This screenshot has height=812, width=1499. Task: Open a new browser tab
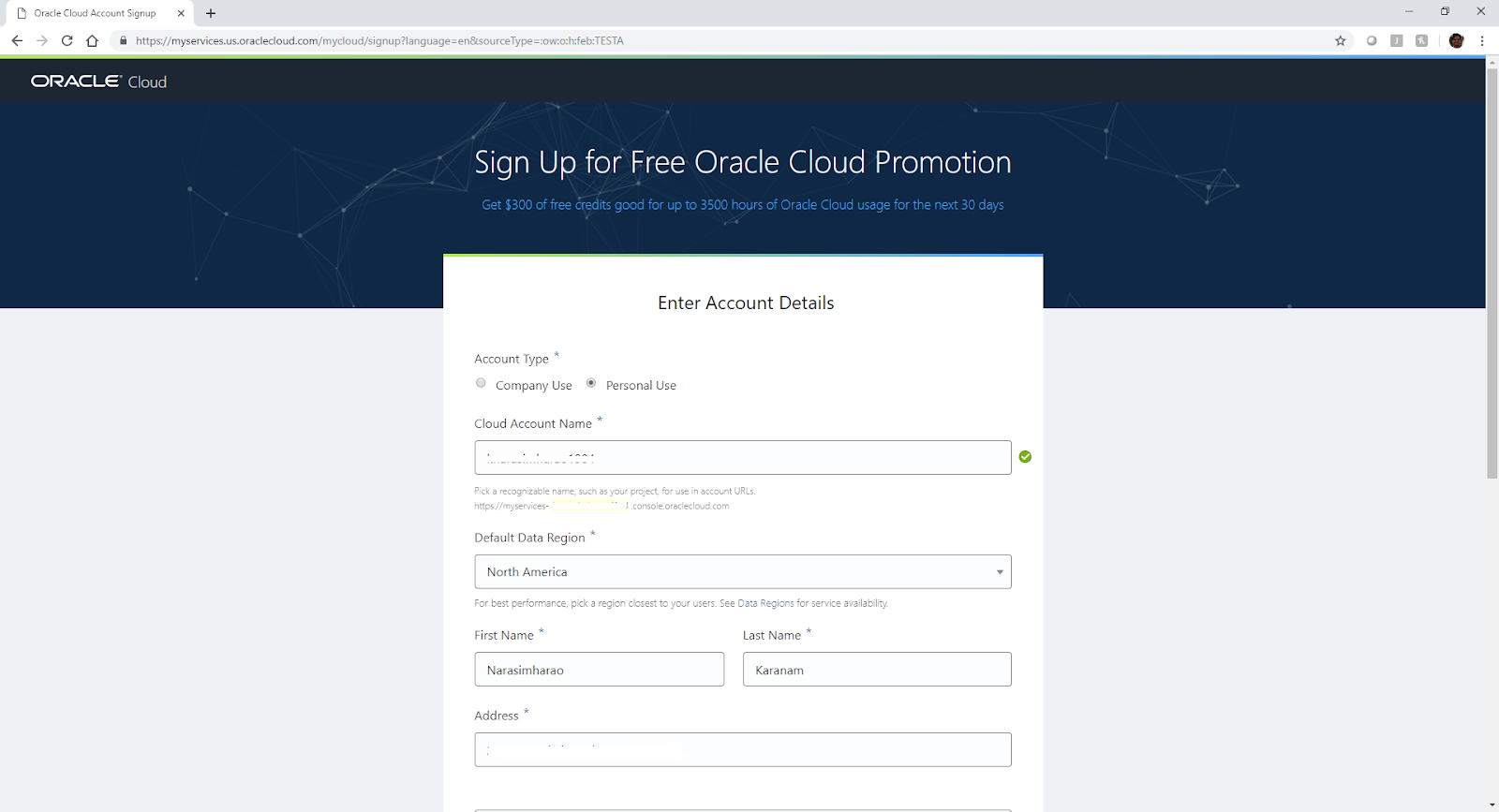(x=211, y=13)
